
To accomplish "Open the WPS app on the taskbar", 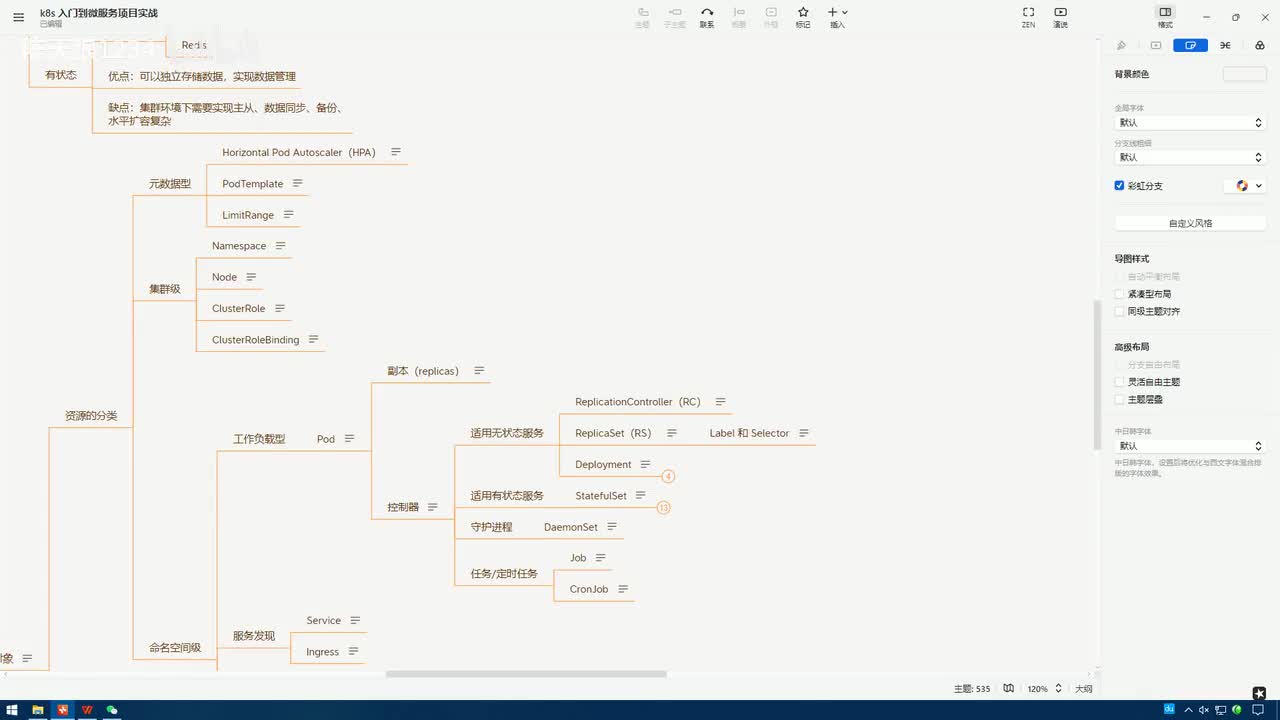I will [x=87, y=710].
